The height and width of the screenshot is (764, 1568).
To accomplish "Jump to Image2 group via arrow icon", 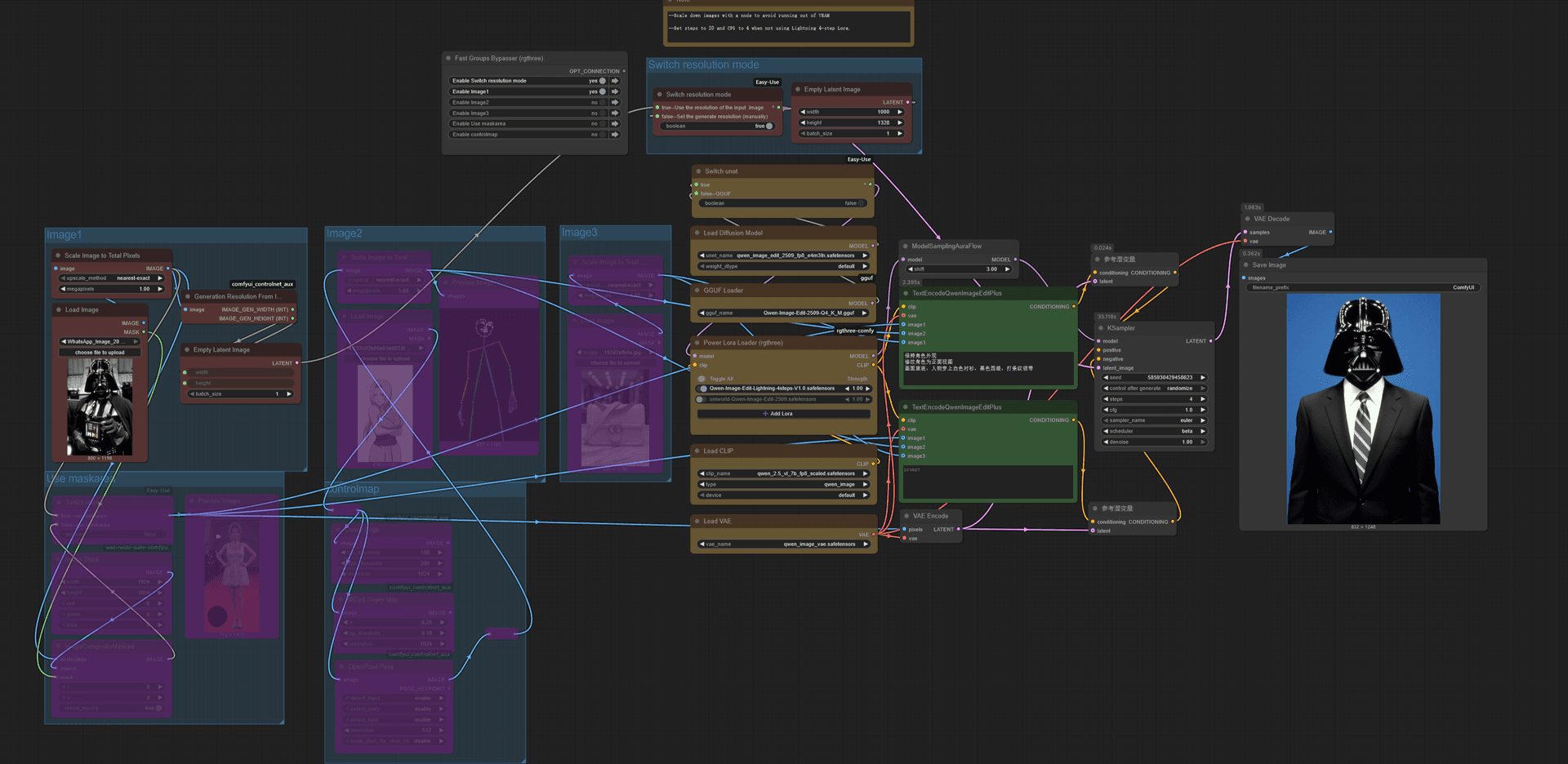I will click(x=615, y=102).
